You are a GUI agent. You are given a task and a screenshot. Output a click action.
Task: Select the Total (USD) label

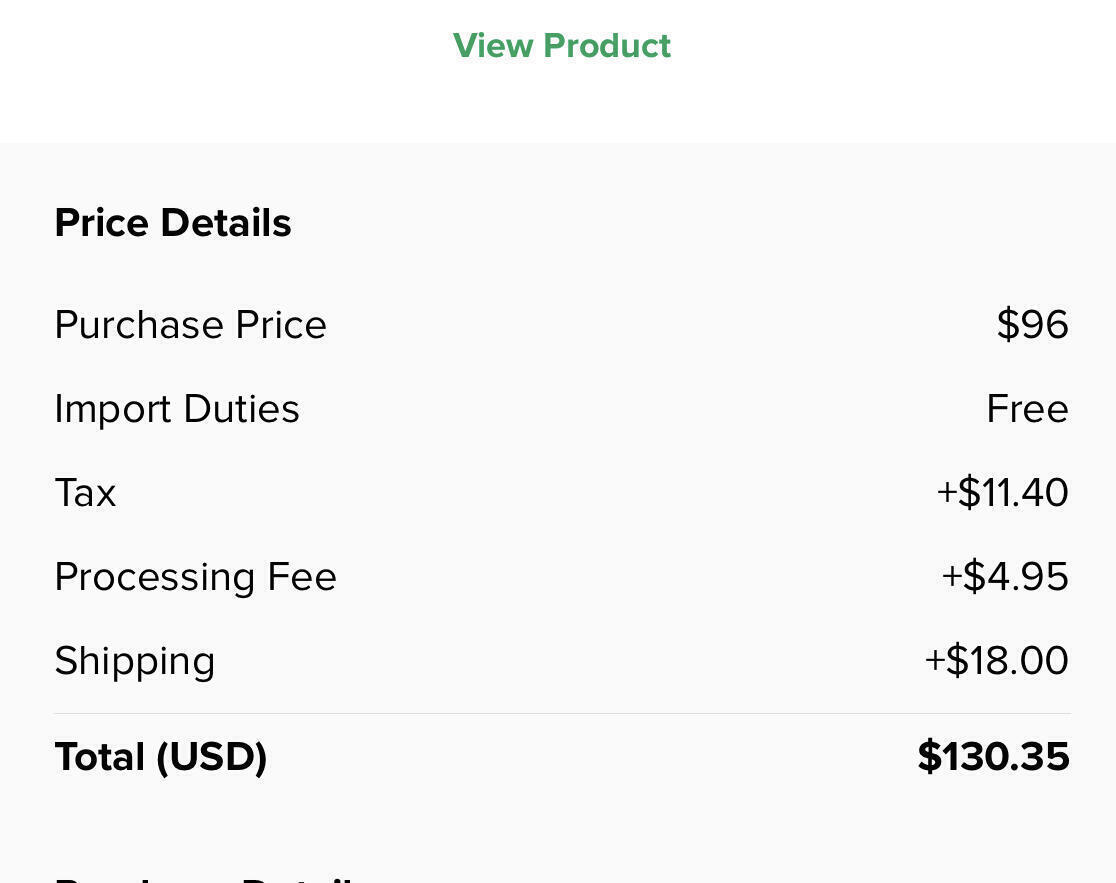pos(161,757)
